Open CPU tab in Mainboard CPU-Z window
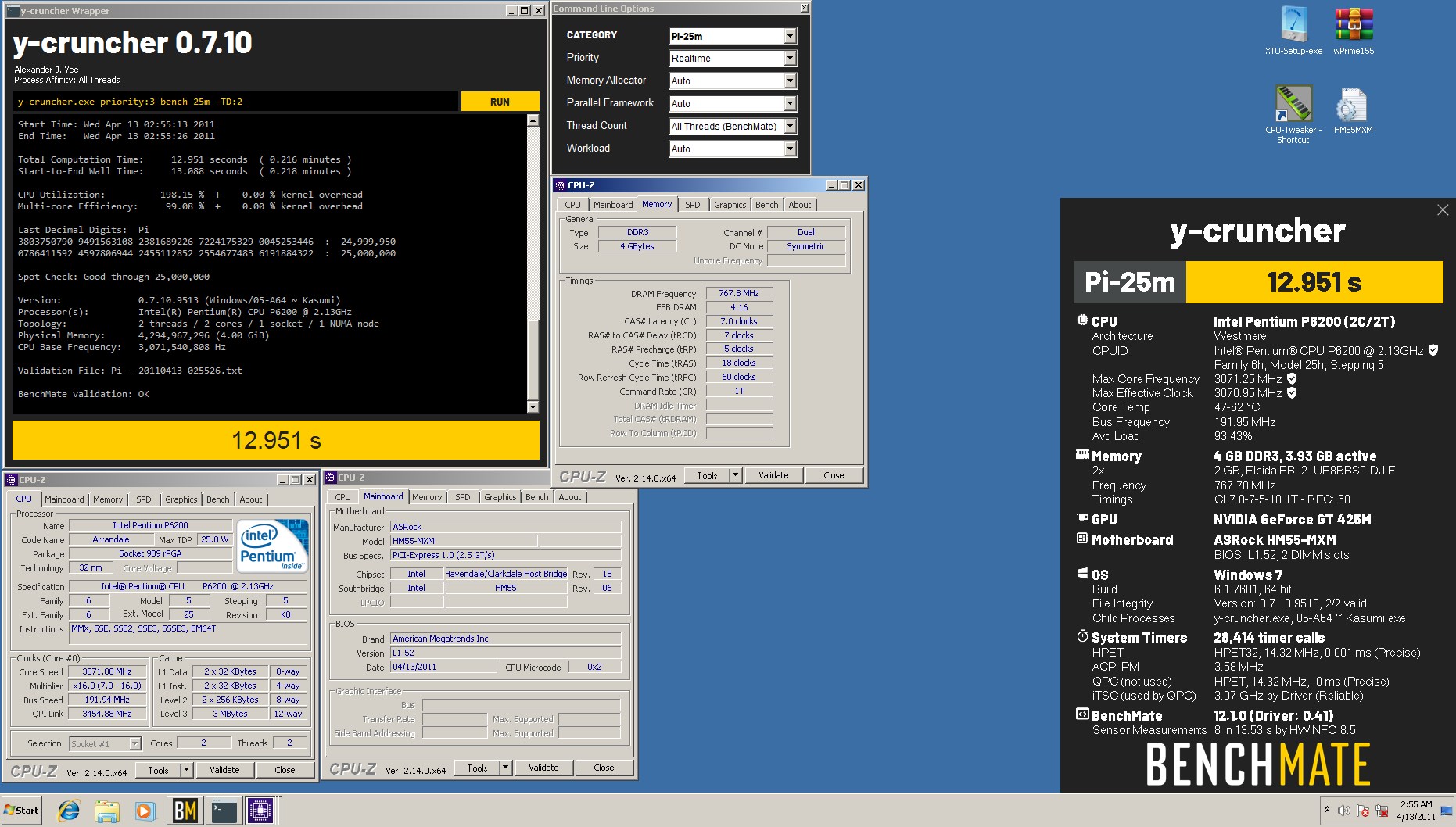 coord(342,497)
